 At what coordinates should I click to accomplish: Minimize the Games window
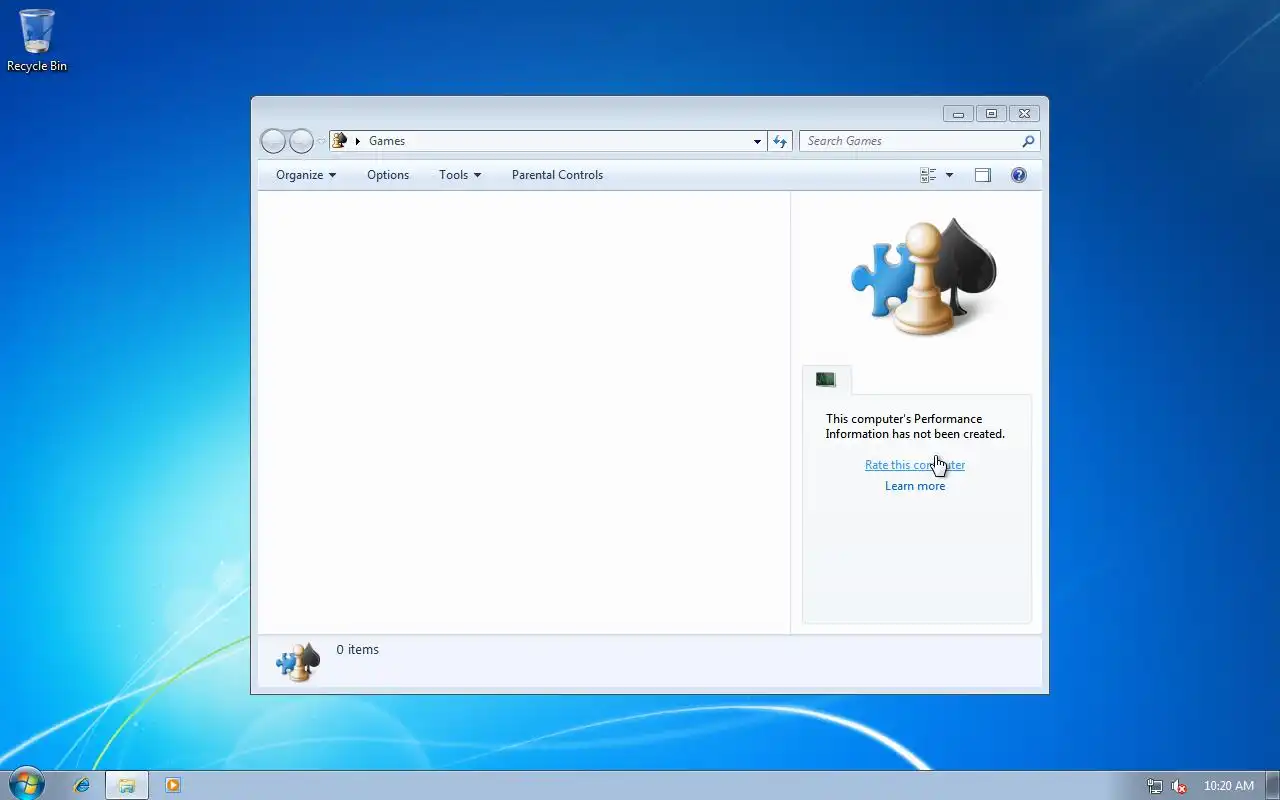[x=958, y=114]
